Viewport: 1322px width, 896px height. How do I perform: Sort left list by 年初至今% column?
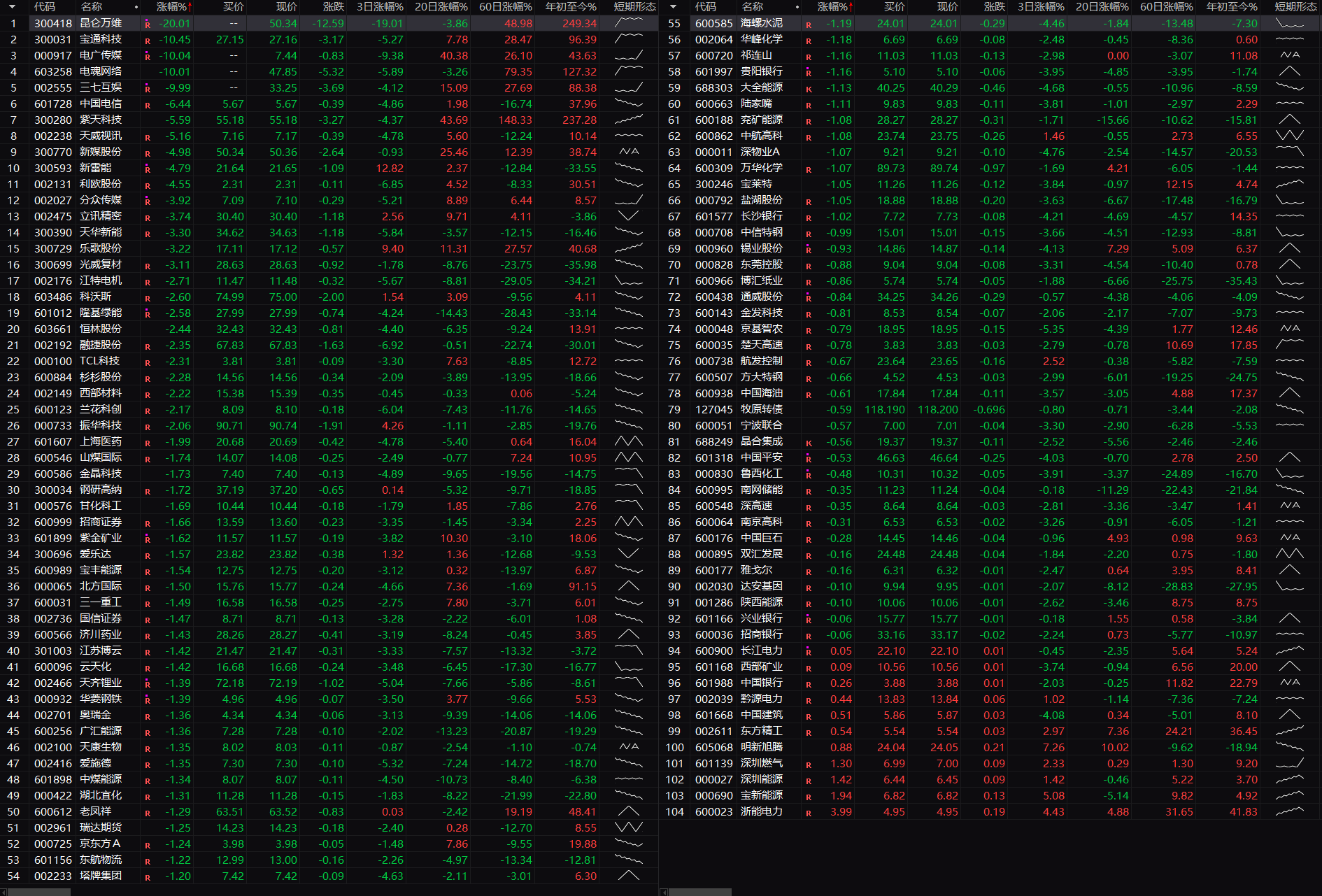(x=571, y=7)
